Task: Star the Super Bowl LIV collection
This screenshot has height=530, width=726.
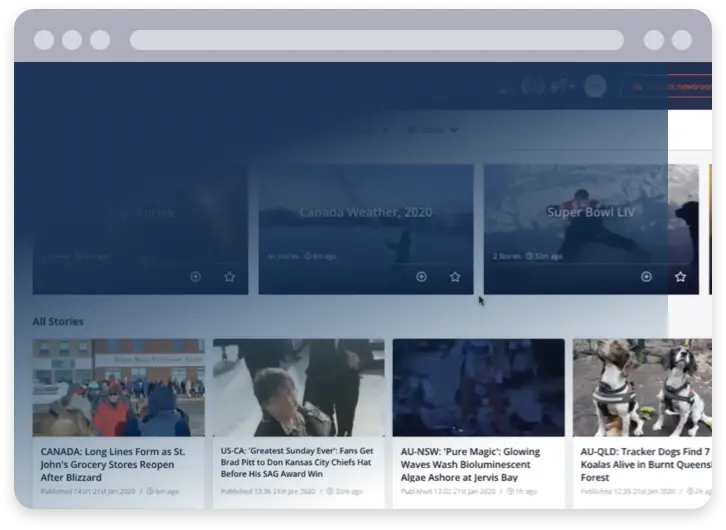Action: click(x=680, y=277)
